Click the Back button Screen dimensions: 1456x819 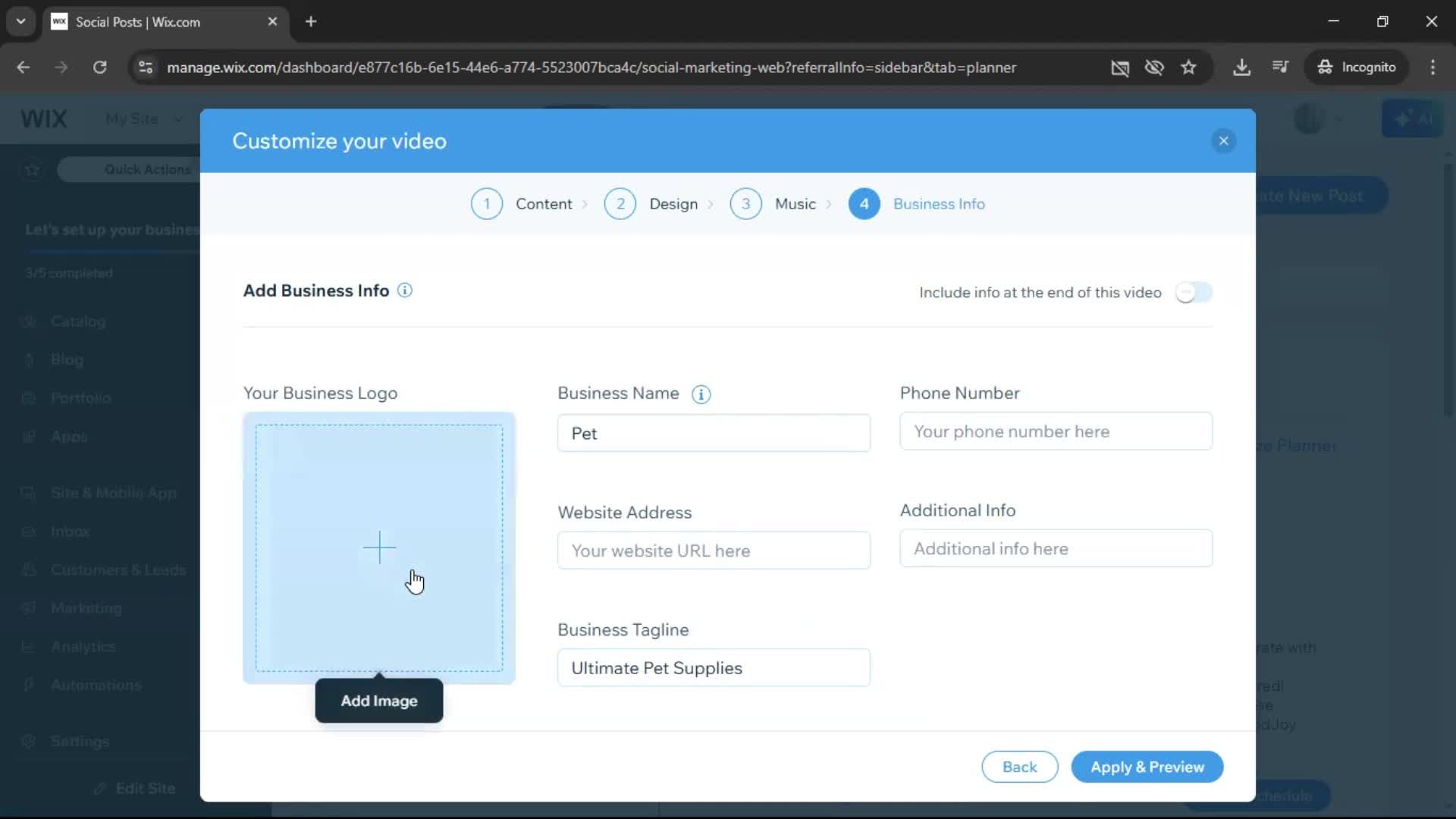1020,767
